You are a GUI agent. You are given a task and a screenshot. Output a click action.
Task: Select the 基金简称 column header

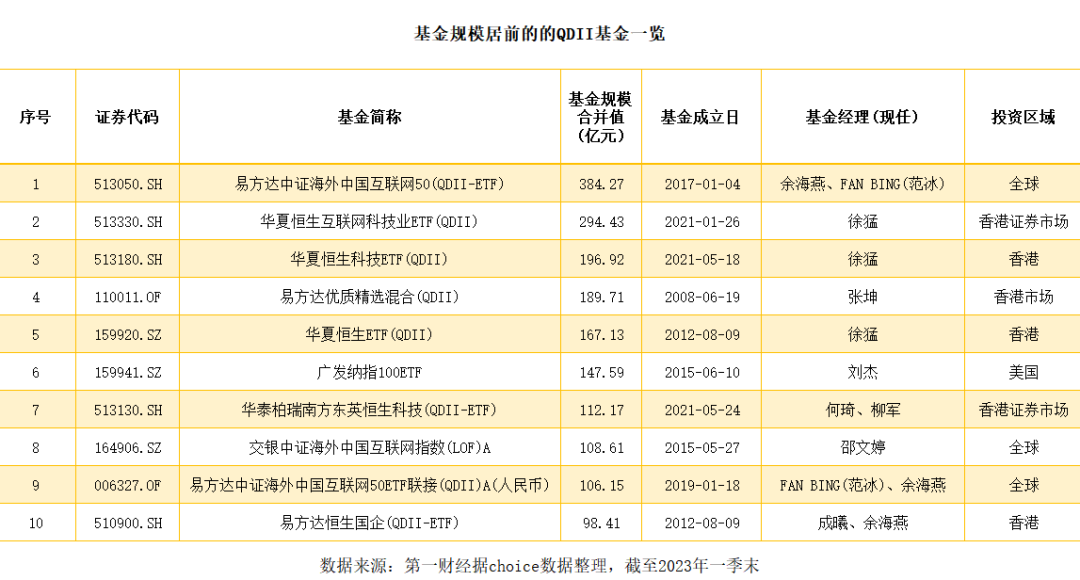[x=369, y=117]
